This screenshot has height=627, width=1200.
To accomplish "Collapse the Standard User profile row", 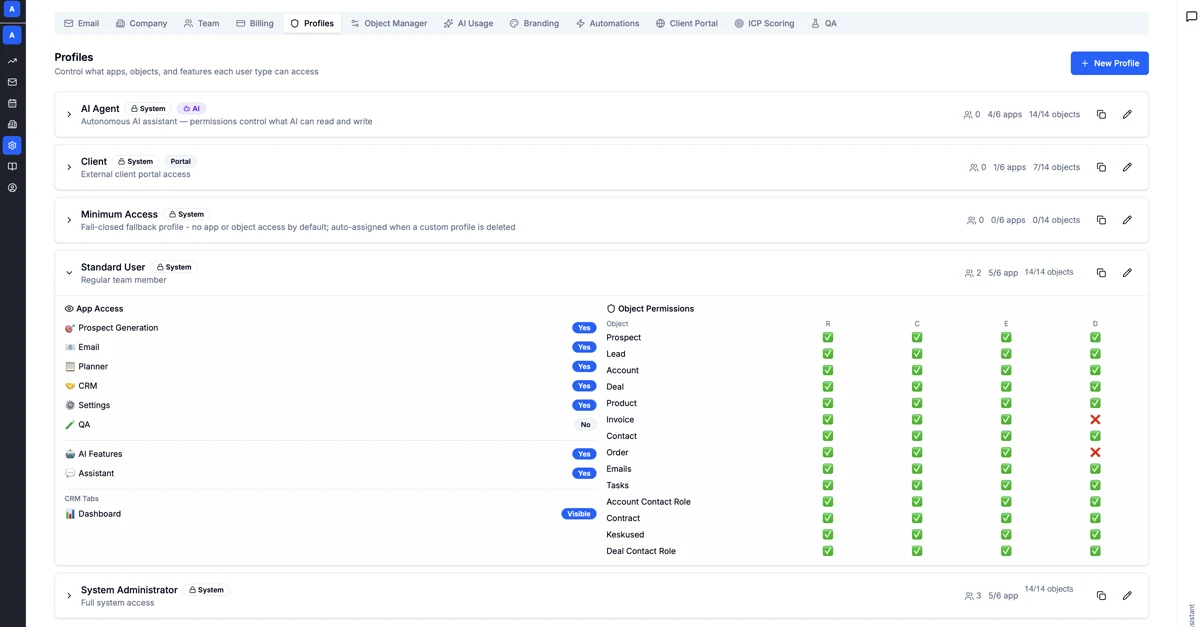I will 69,273.
